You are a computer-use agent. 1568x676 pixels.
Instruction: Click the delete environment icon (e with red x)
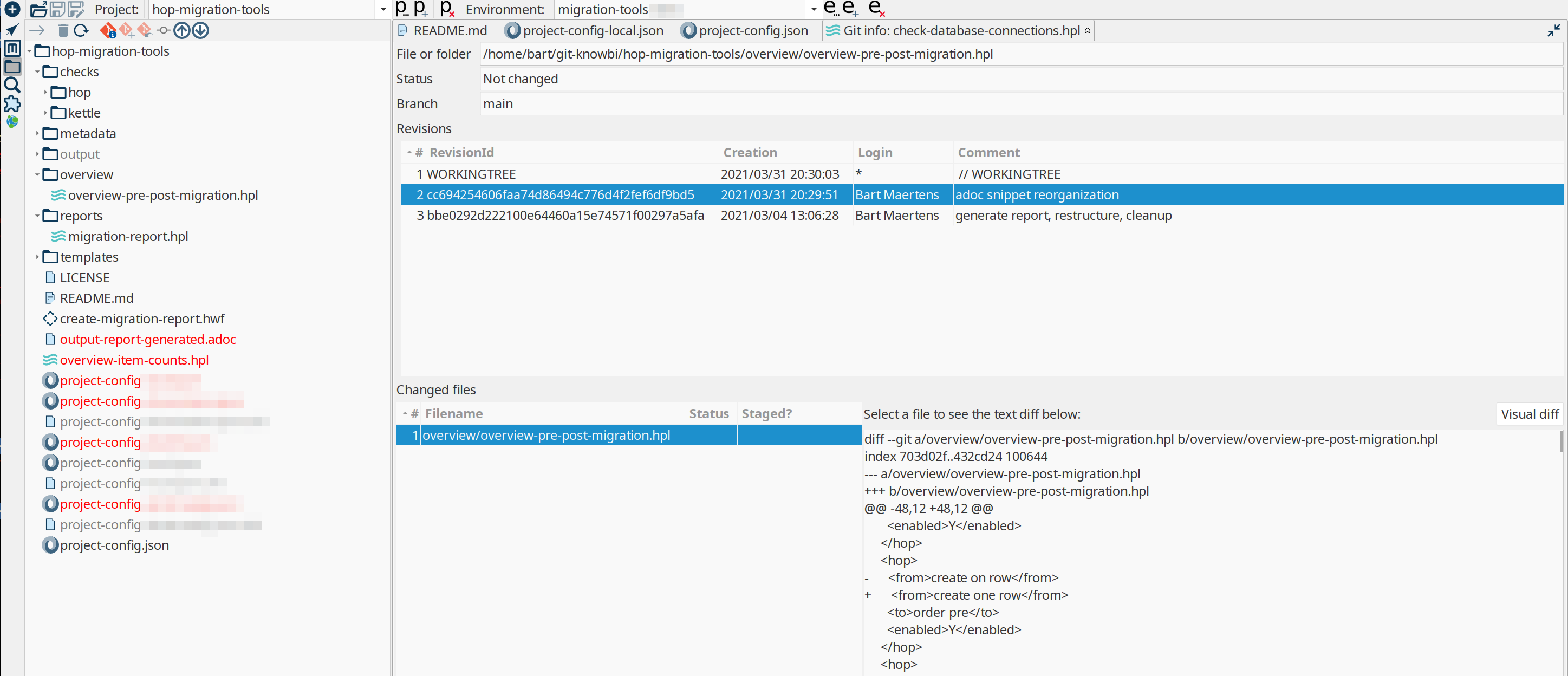(x=876, y=9)
